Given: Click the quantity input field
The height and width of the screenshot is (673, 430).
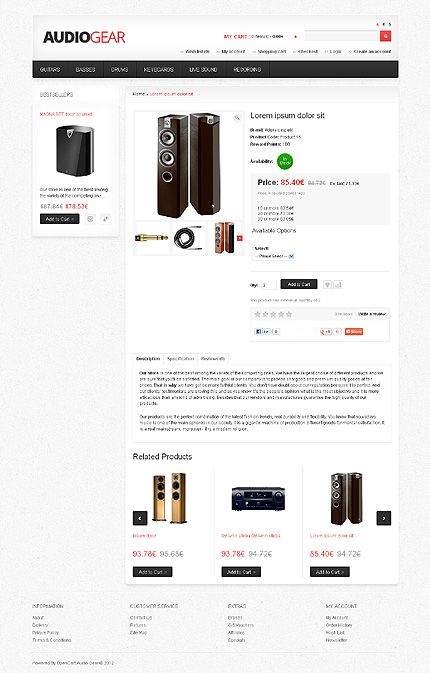Looking at the screenshot, I should tap(269, 285).
